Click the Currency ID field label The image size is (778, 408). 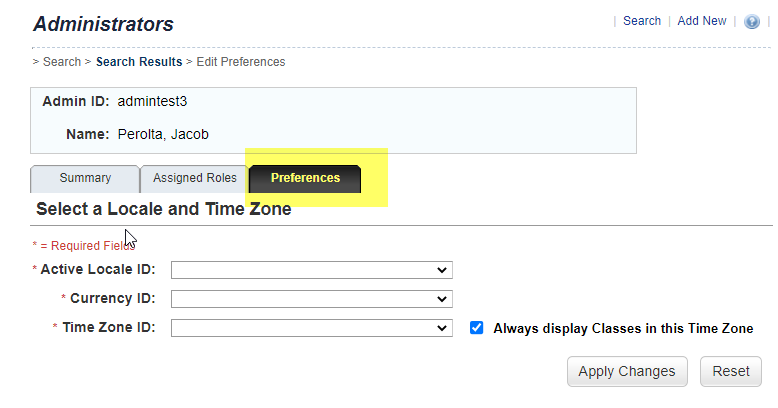(x=113, y=298)
